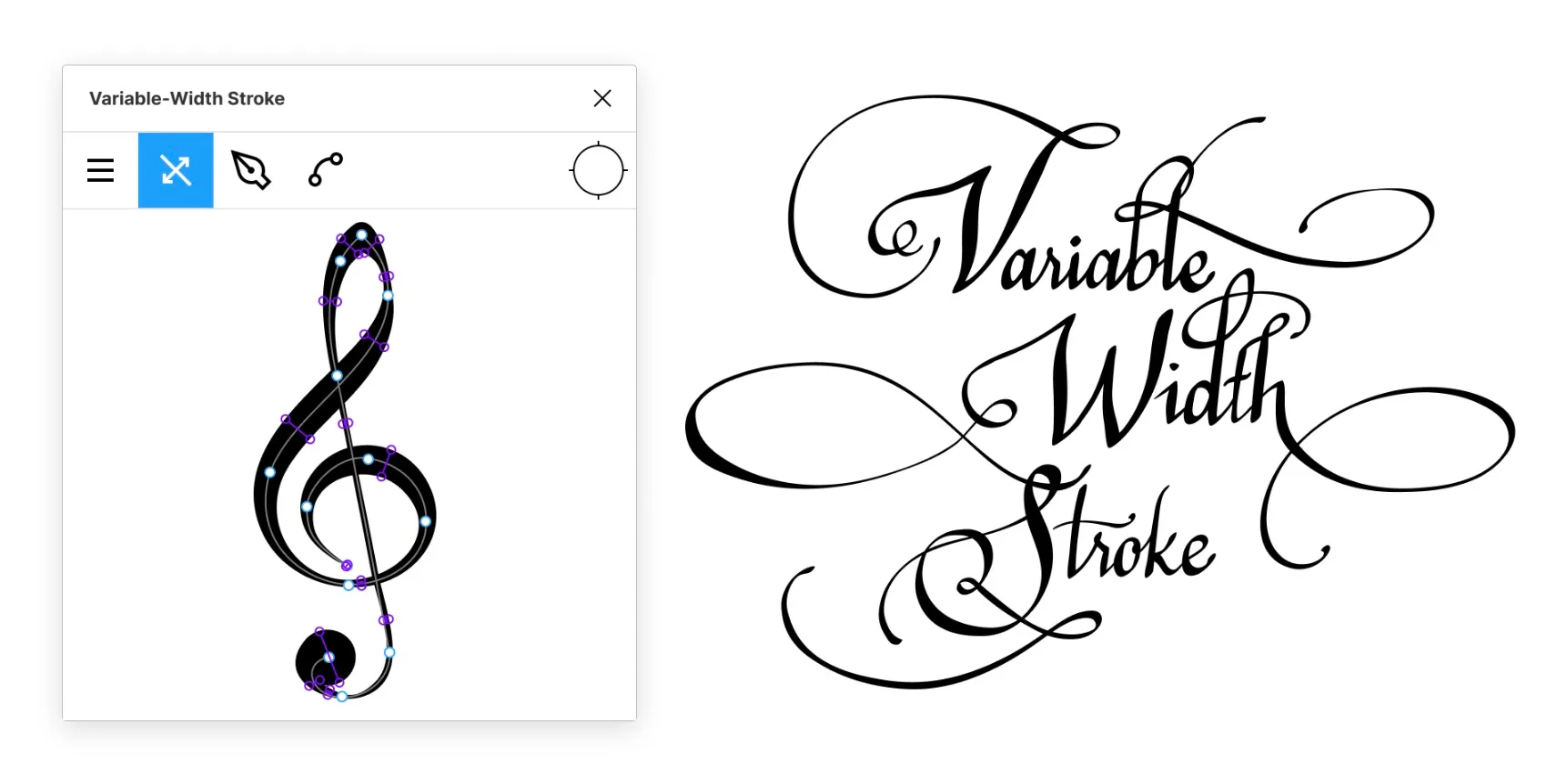
Task: Select the anchor at the top of the inner spiral
Action: pos(368,459)
